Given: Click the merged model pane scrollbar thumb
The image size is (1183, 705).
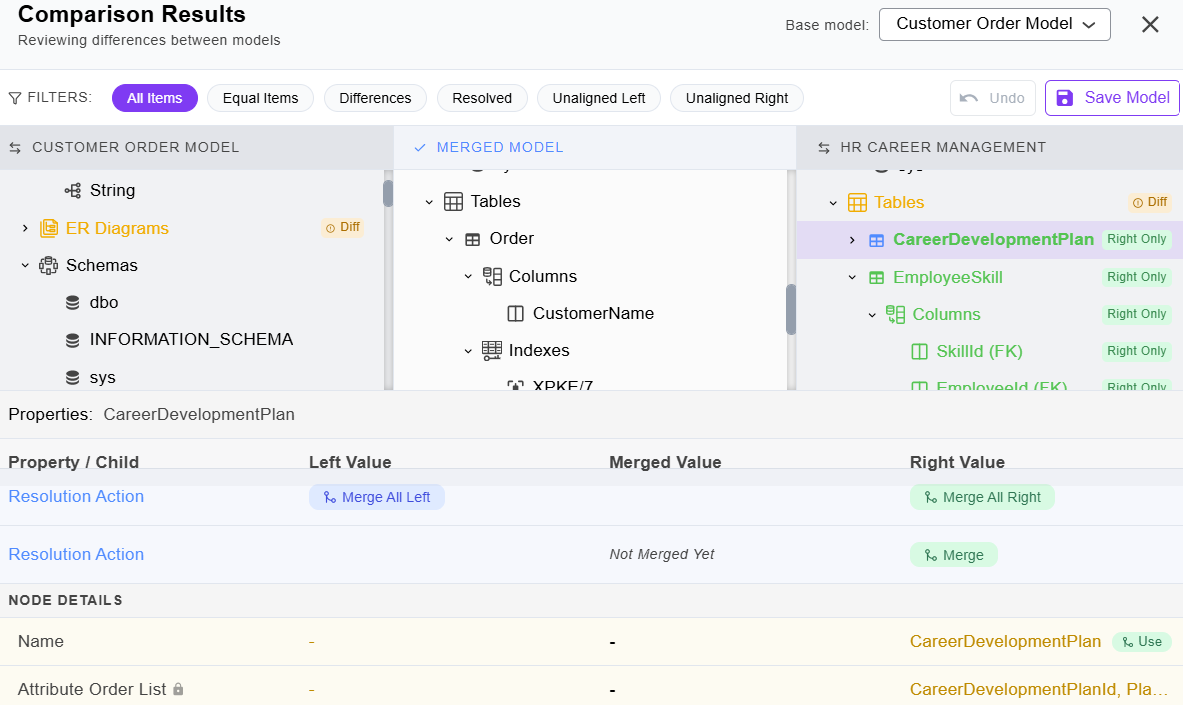Looking at the screenshot, I should pyautogui.click(x=791, y=309).
